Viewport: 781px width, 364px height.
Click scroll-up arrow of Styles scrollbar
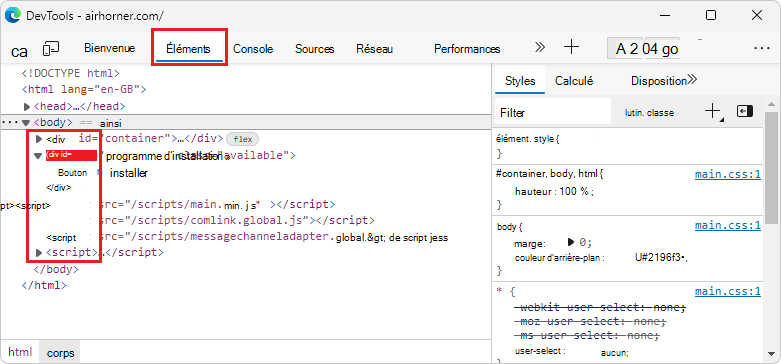pos(771,104)
